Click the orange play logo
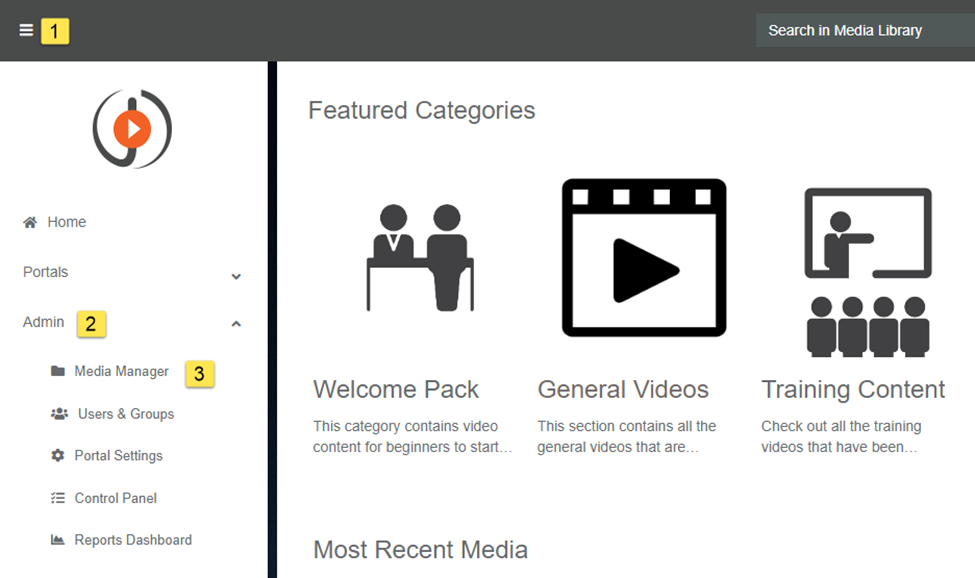The width and height of the screenshot is (975, 578). [132, 128]
